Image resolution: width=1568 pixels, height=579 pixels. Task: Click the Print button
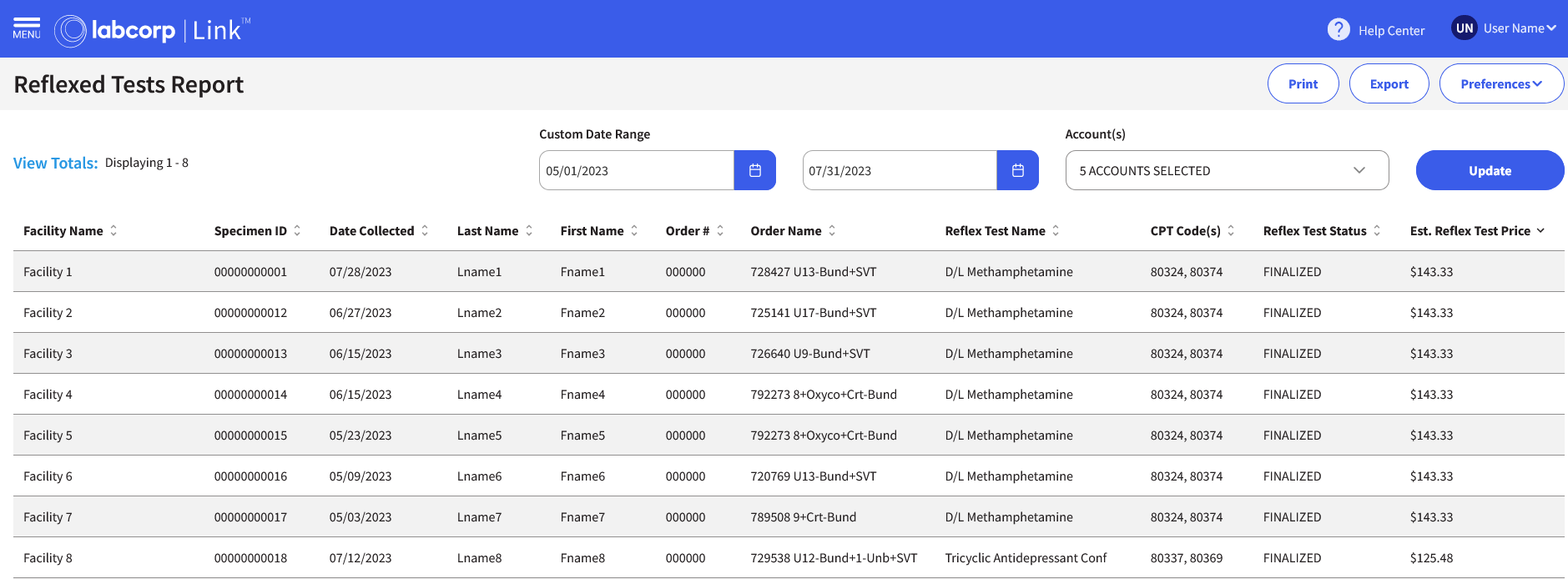click(x=1303, y=84)
